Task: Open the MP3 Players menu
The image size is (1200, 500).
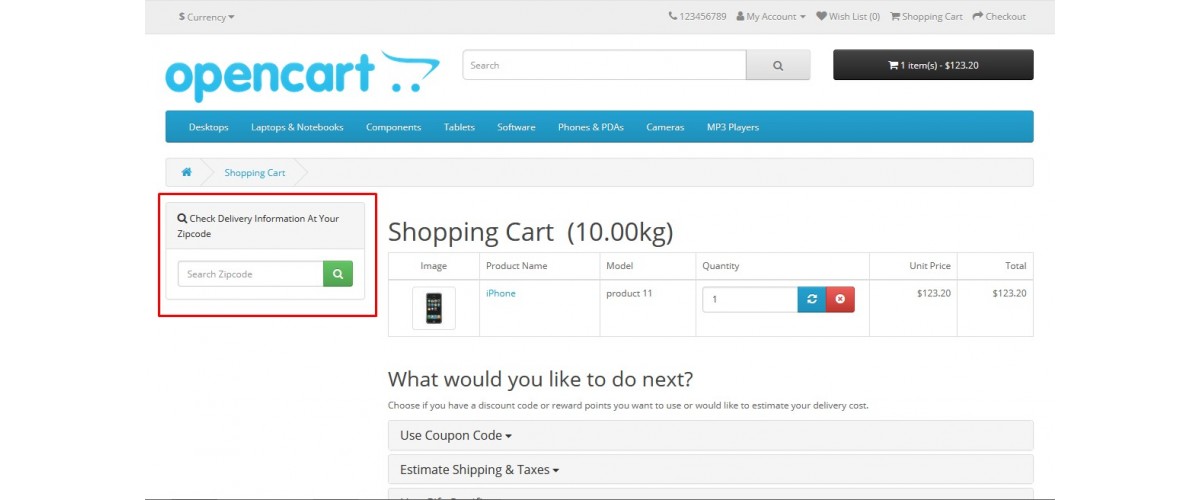Action: [733, 127]
